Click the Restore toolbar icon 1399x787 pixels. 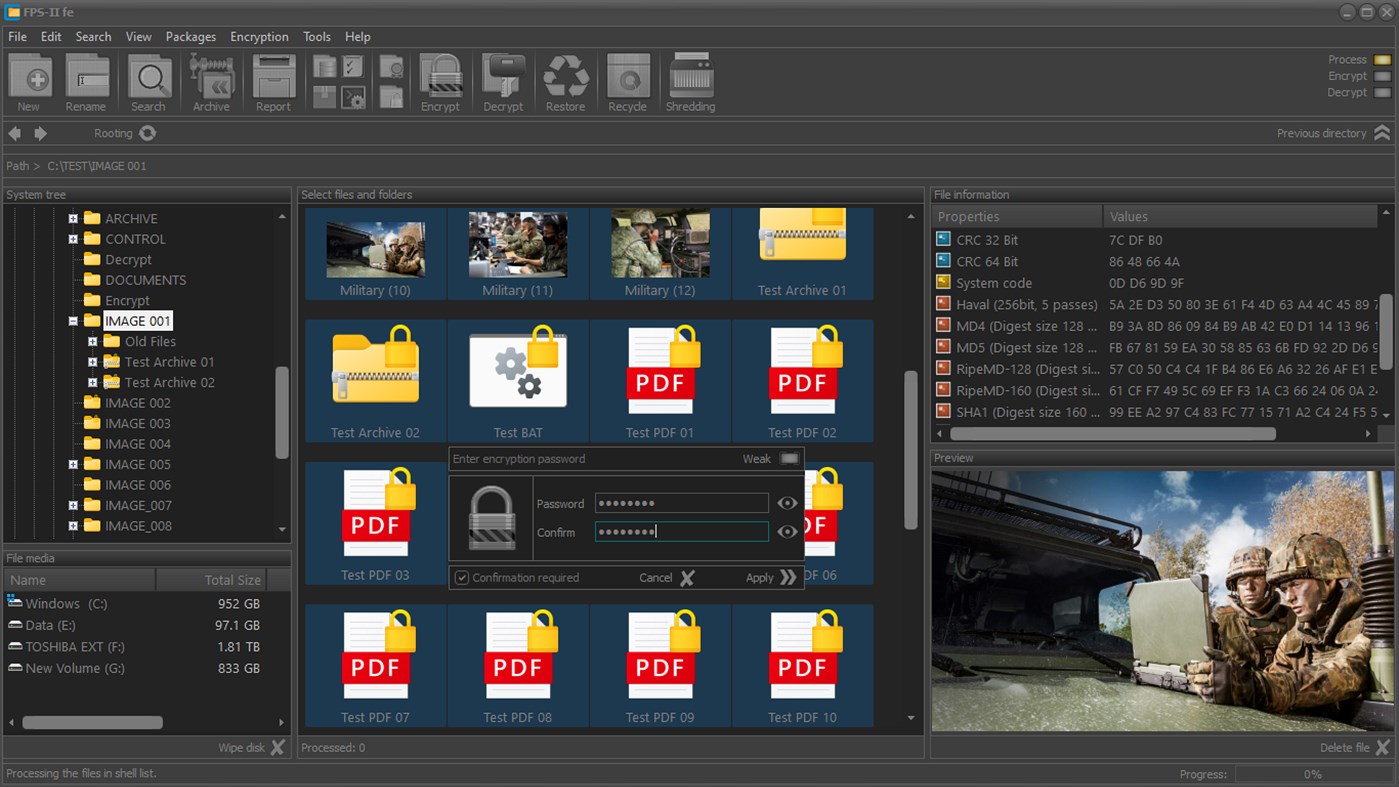coord(565,80)
